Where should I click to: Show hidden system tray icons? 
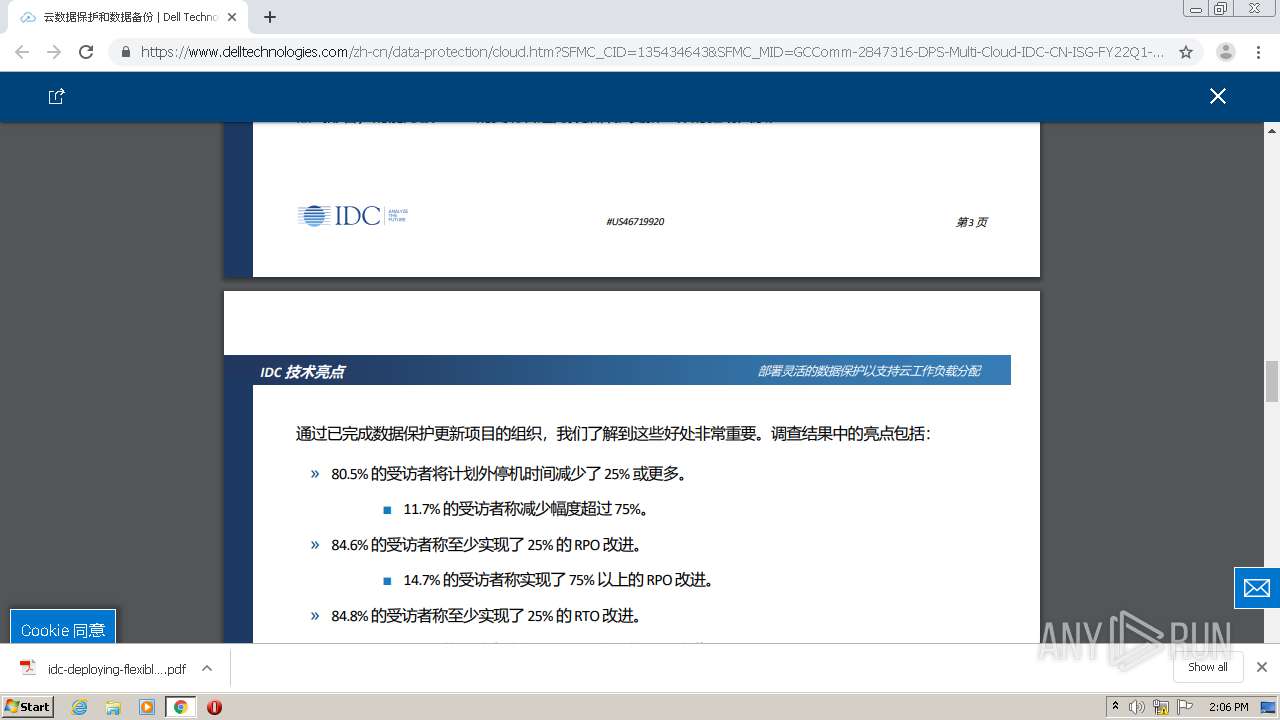(1116, 707)
